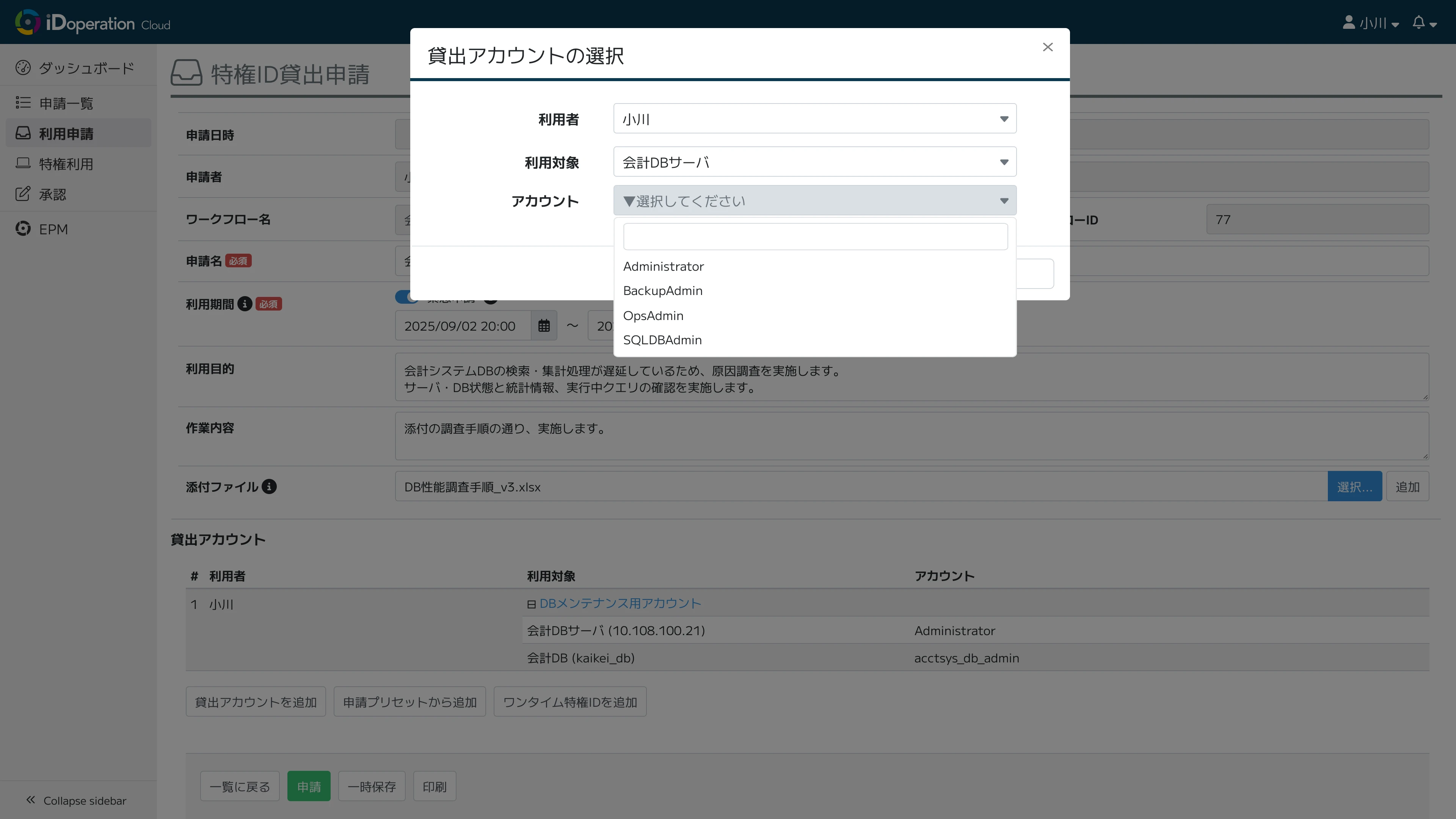
Task: Toggle the emergency request switch
Action: pos(407,297)
